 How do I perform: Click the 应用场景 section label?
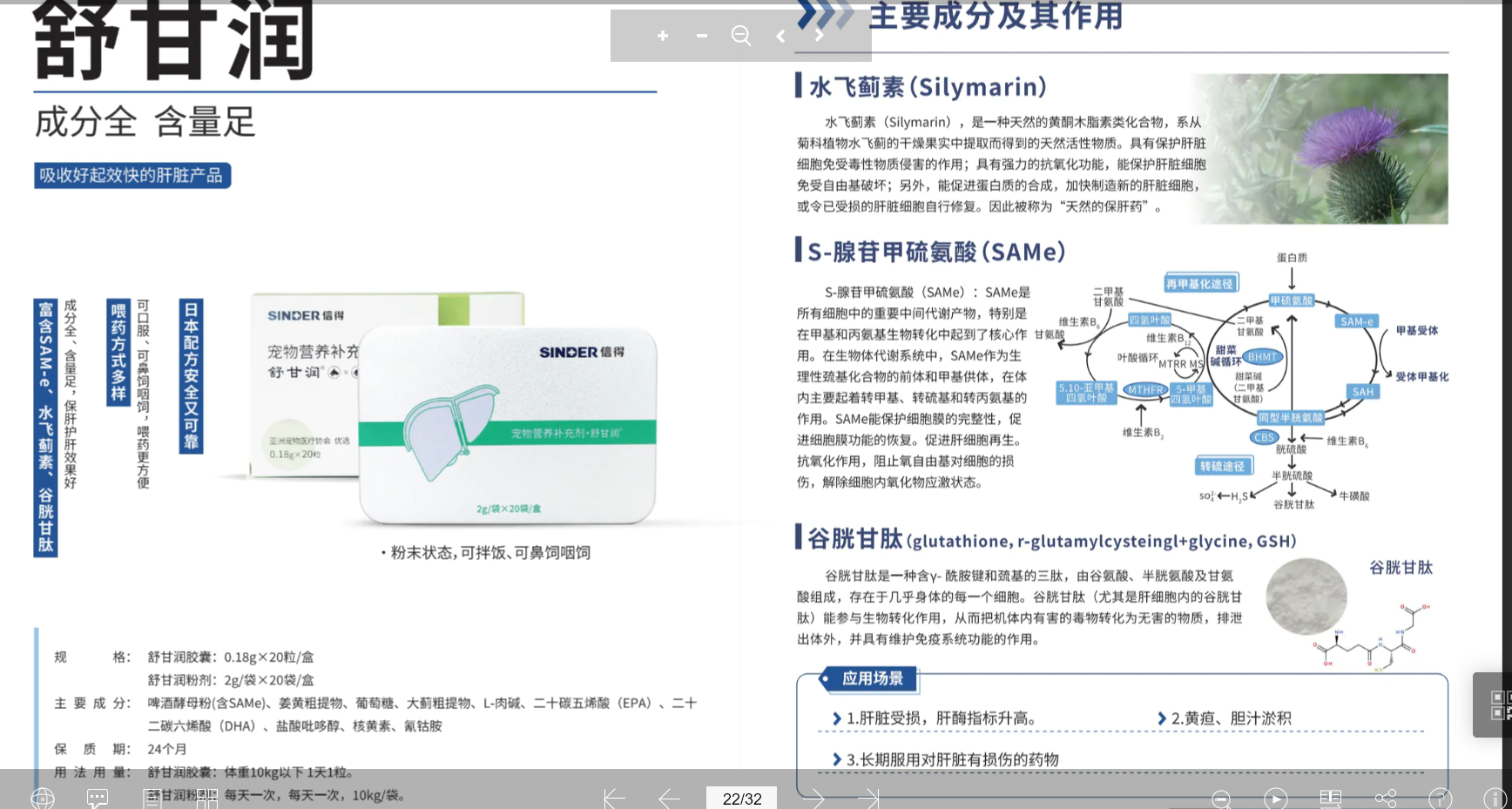point(871,678)
